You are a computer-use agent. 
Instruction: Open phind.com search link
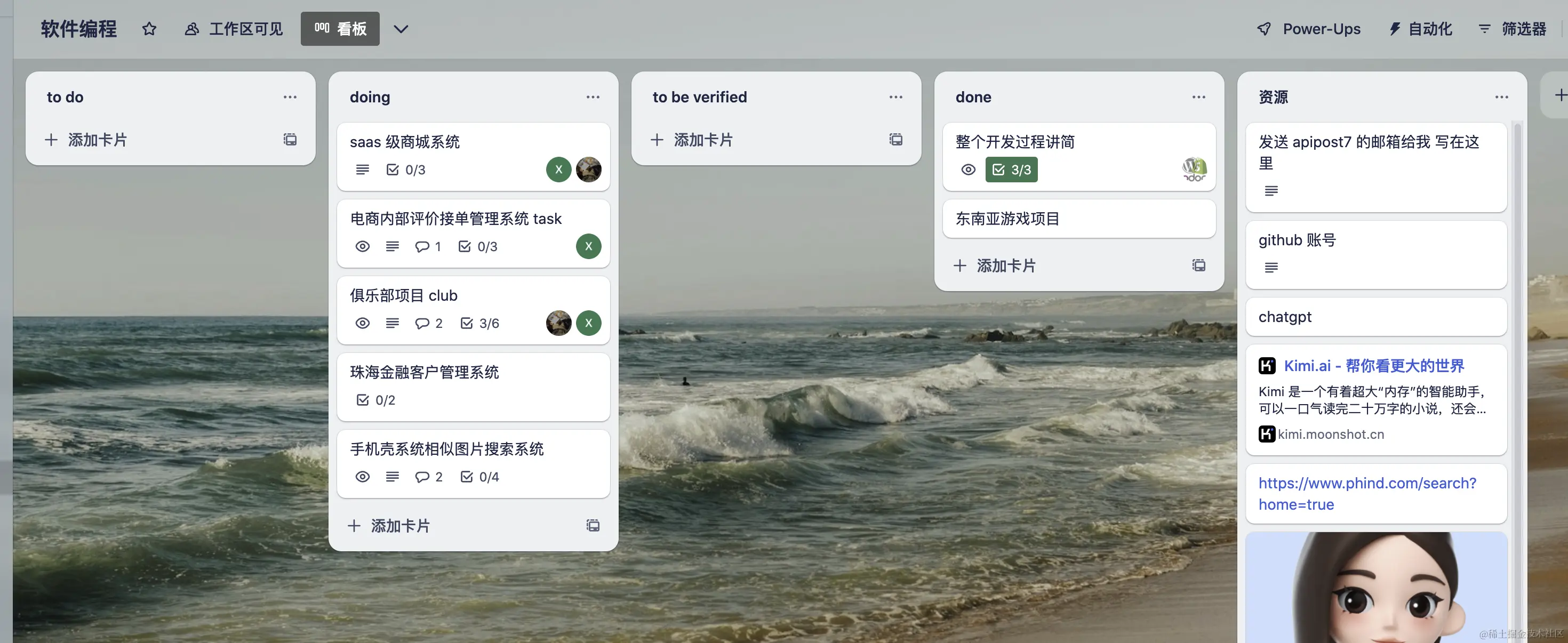click(1367, 493)
